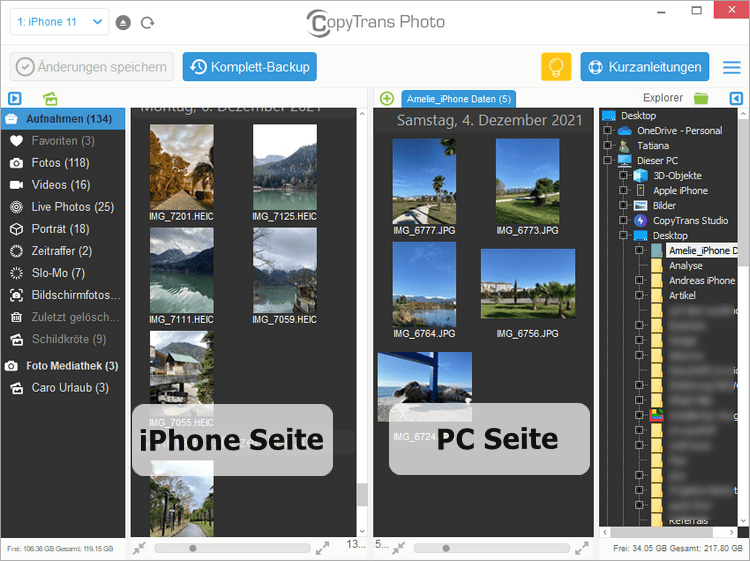Add new PC folder green plus
The width and height of the screenshot is (750, 561).
(x=386, y=99)
